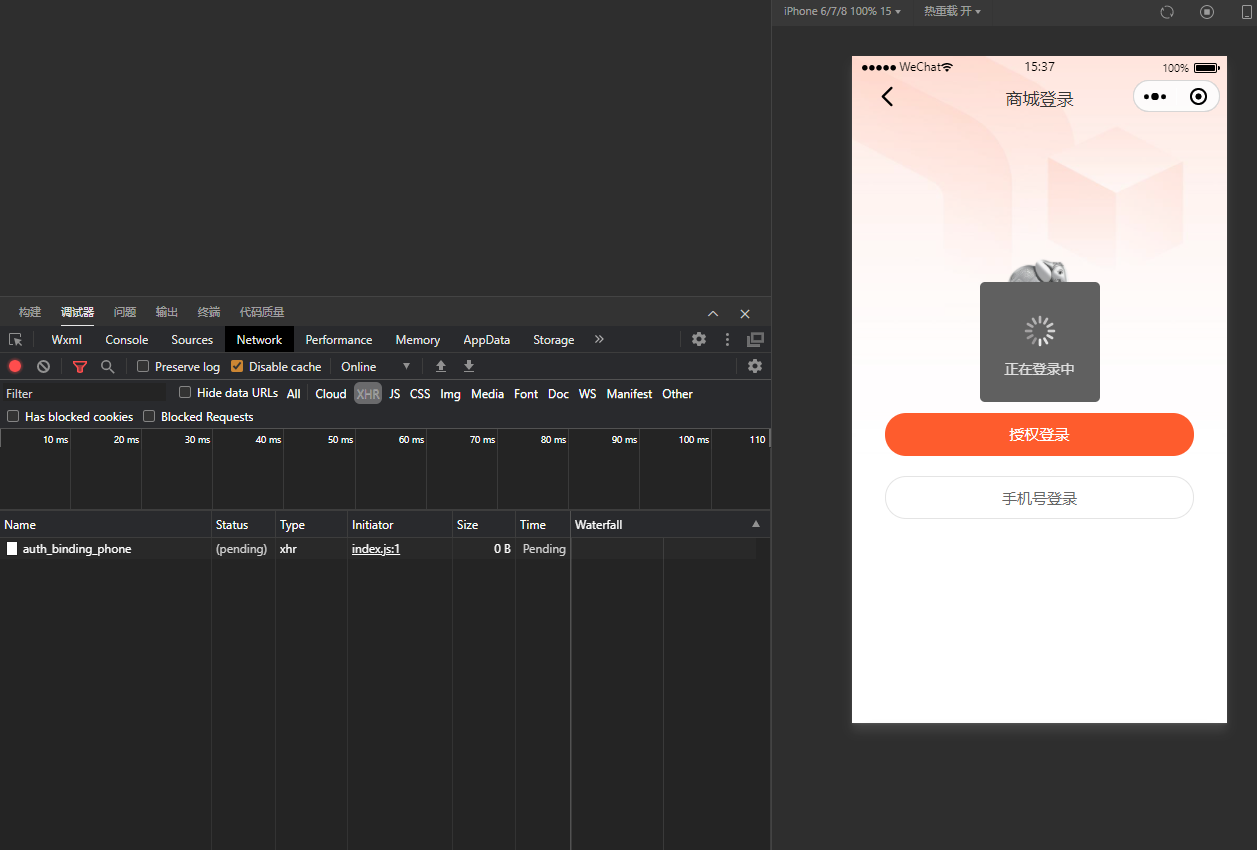Screen dimensions: 1257x850
Task: Filter requests by WS type
Action: tap(588, 394)
